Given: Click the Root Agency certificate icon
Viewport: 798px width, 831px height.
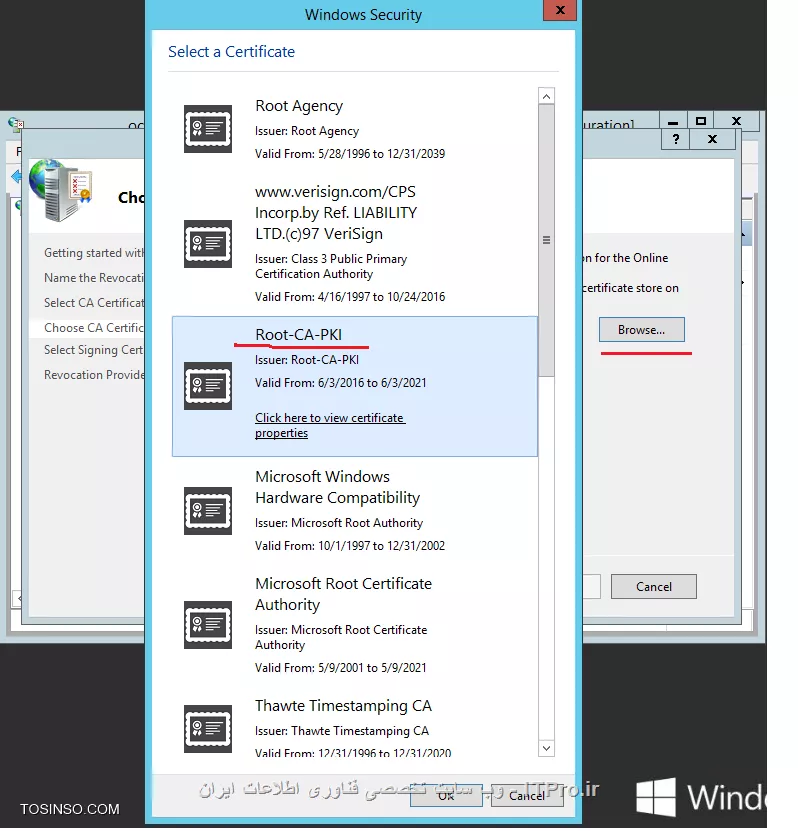Looking at the screenshot, I should pos(208,129).
